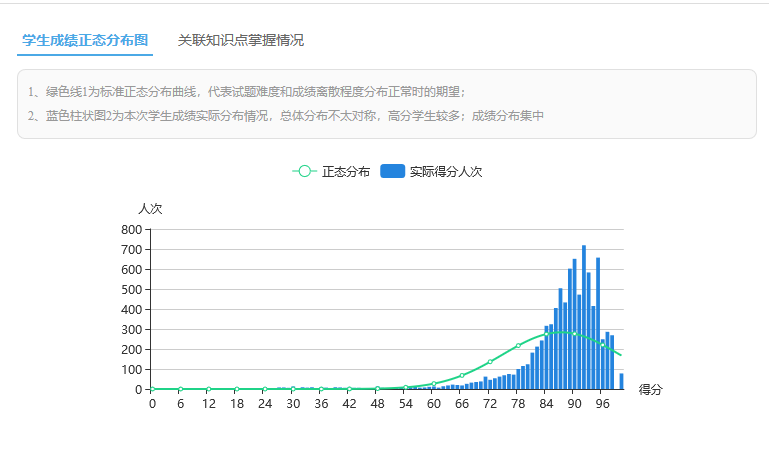This screenshot has width=769, height=472.
Task: Click the 400 label on the y-axis
Action: tap(131, 309)
